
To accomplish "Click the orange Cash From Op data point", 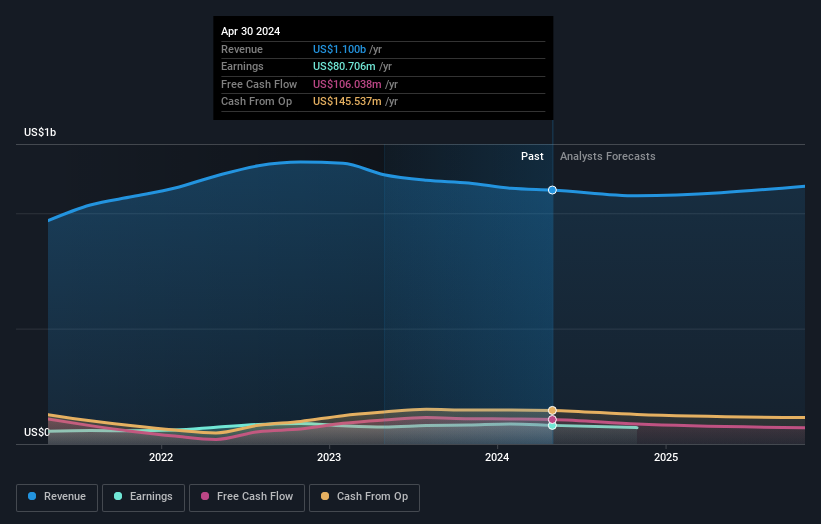I will pos(552,410).
